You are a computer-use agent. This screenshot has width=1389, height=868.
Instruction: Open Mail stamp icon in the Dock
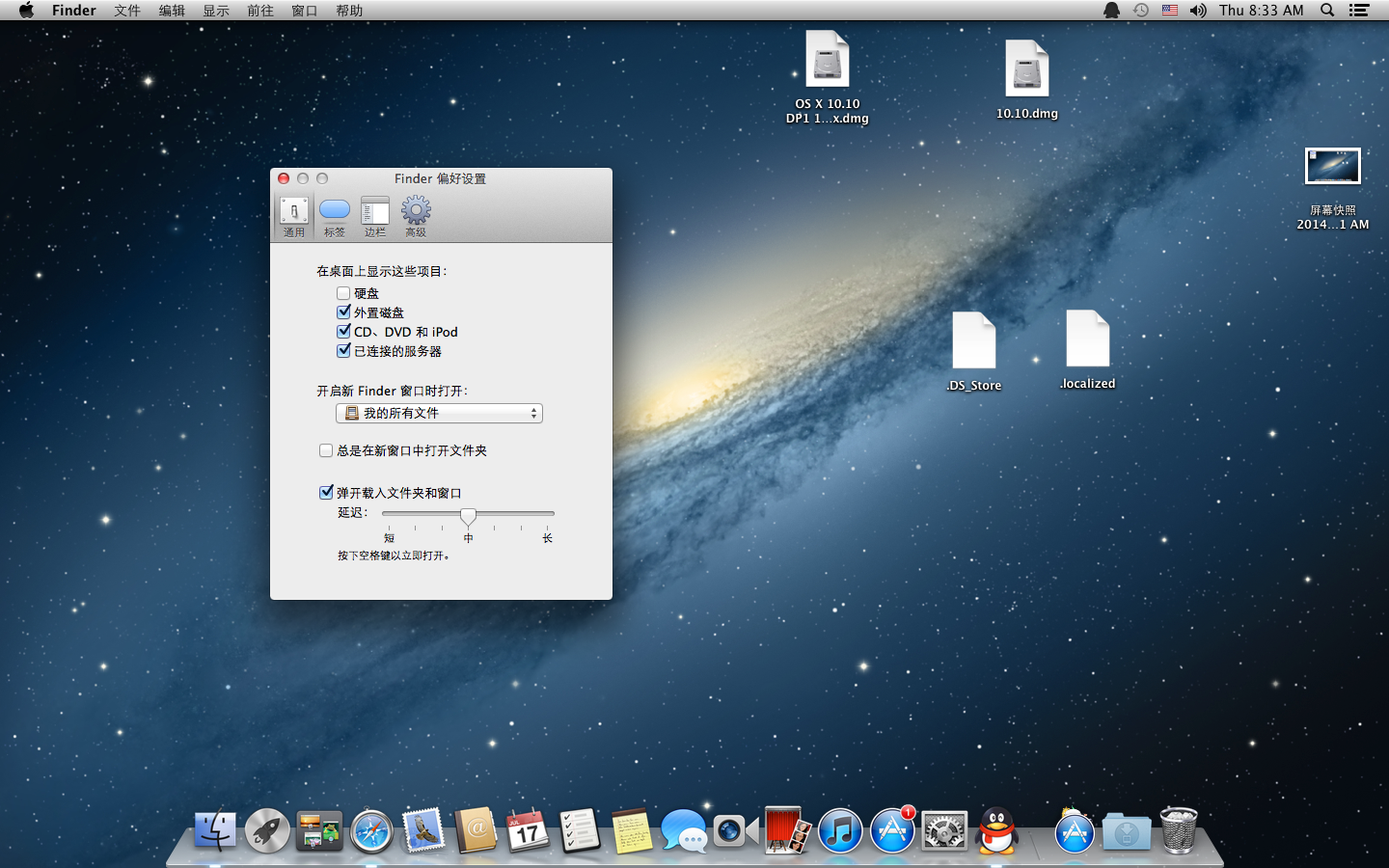coord(423,830)
